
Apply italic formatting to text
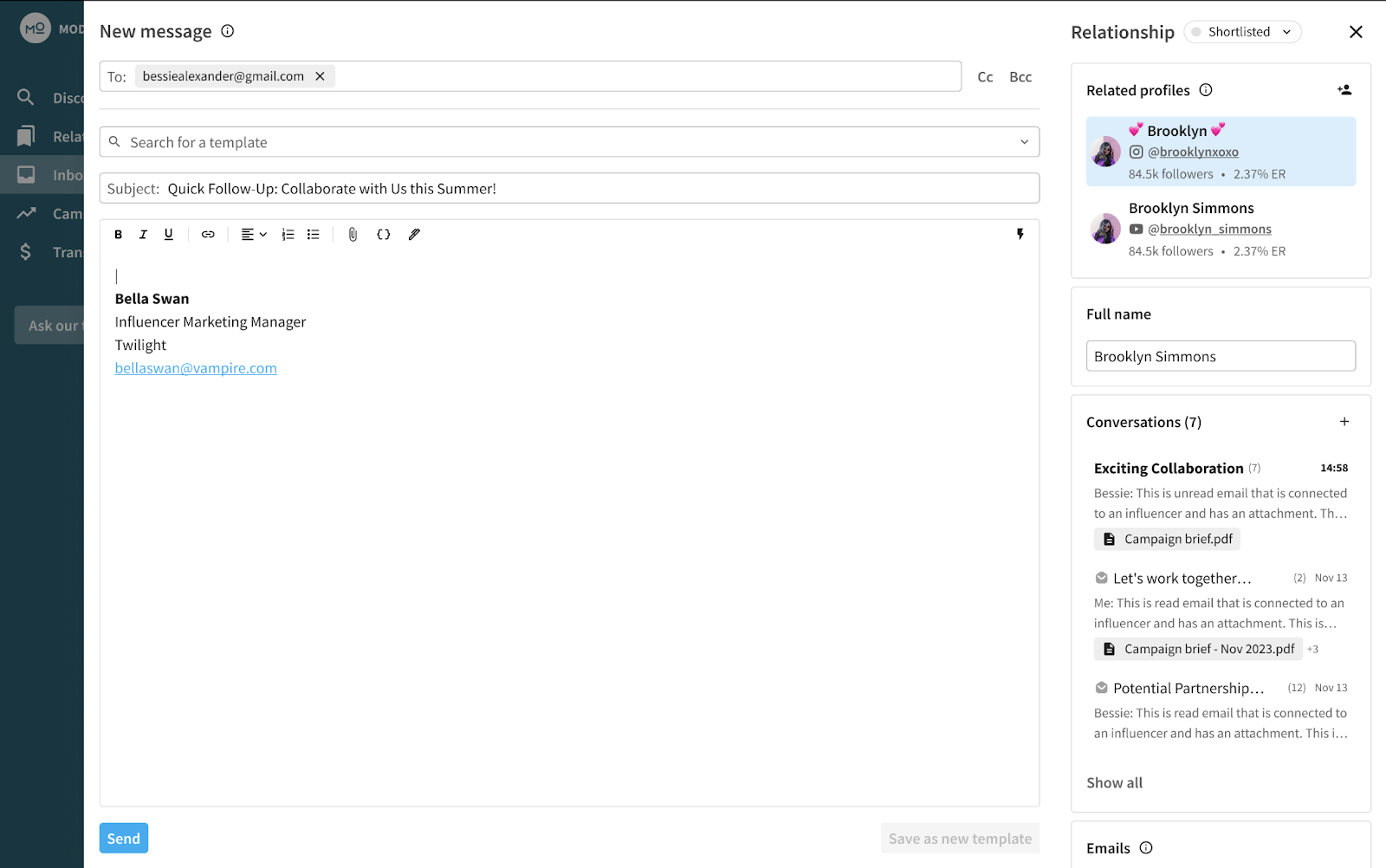[x=144, y=235]
